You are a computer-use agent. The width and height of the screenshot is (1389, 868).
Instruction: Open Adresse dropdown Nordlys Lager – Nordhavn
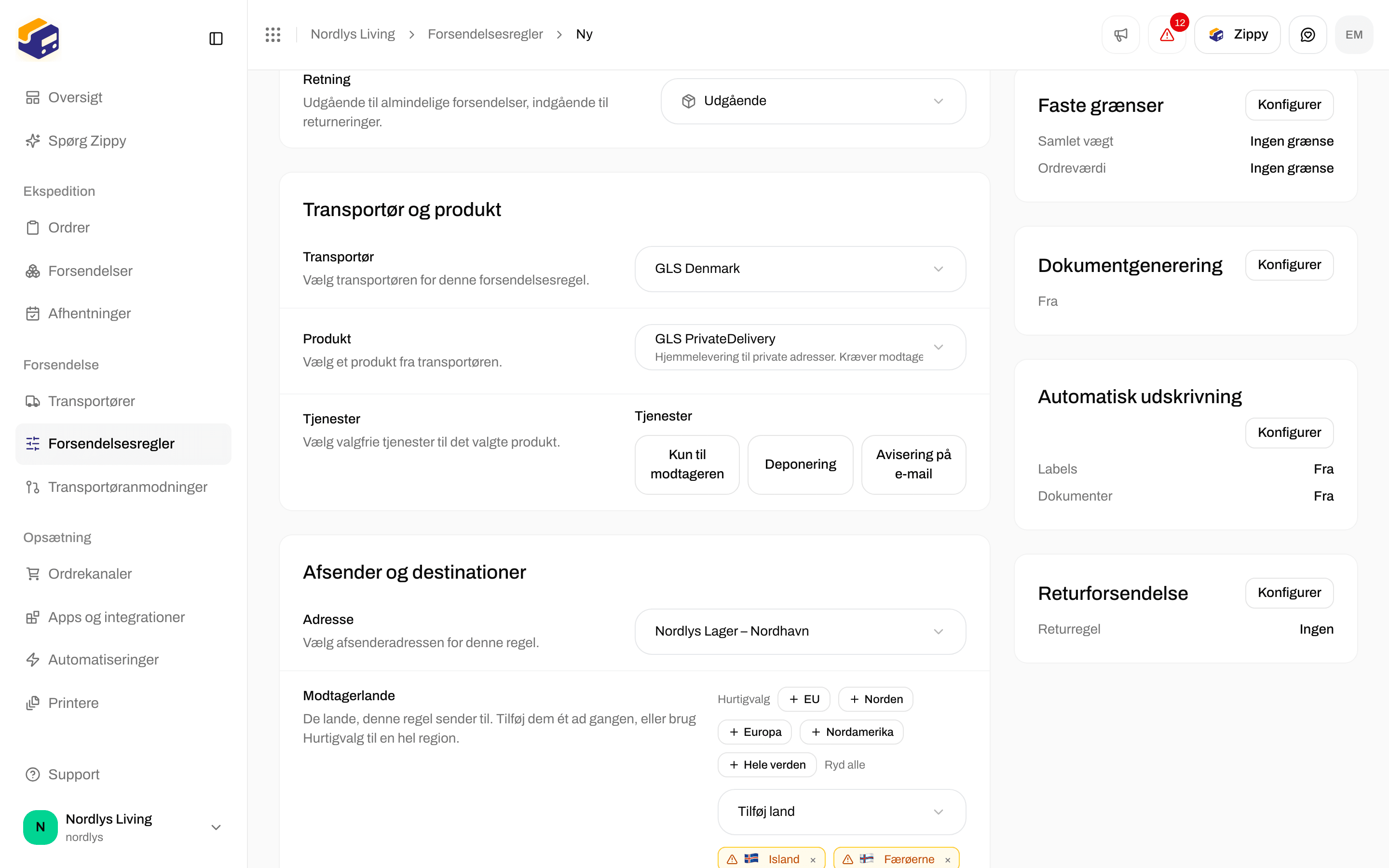click(x=800, y=632)
